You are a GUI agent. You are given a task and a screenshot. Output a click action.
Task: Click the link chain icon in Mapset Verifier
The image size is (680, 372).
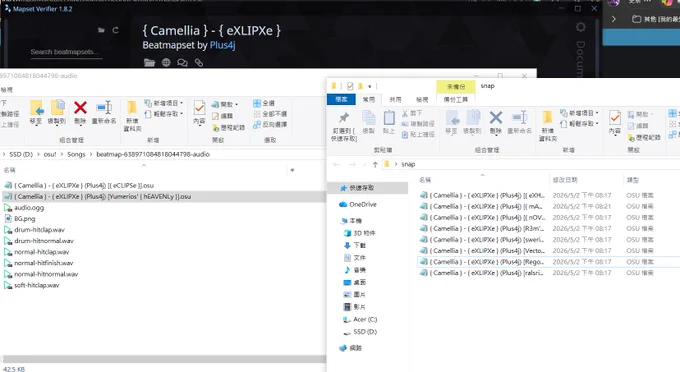199,62
